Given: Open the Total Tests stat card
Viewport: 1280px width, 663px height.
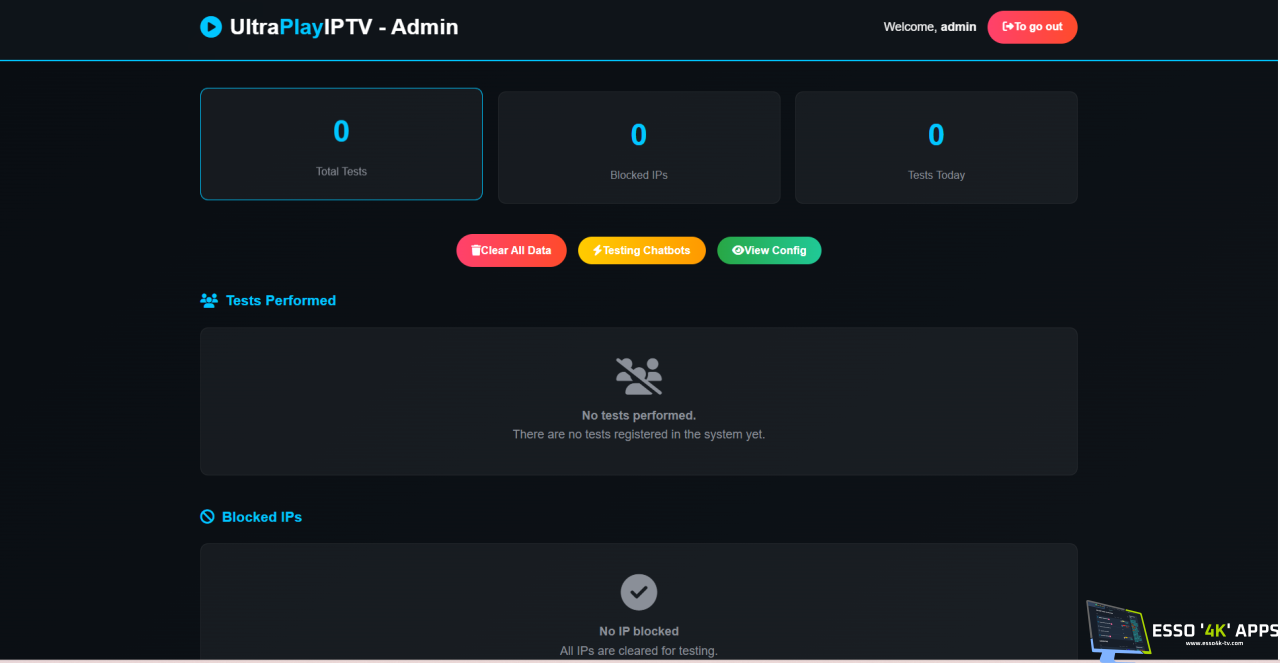Looking at the screenshot, I should click(x=341, y=144).
